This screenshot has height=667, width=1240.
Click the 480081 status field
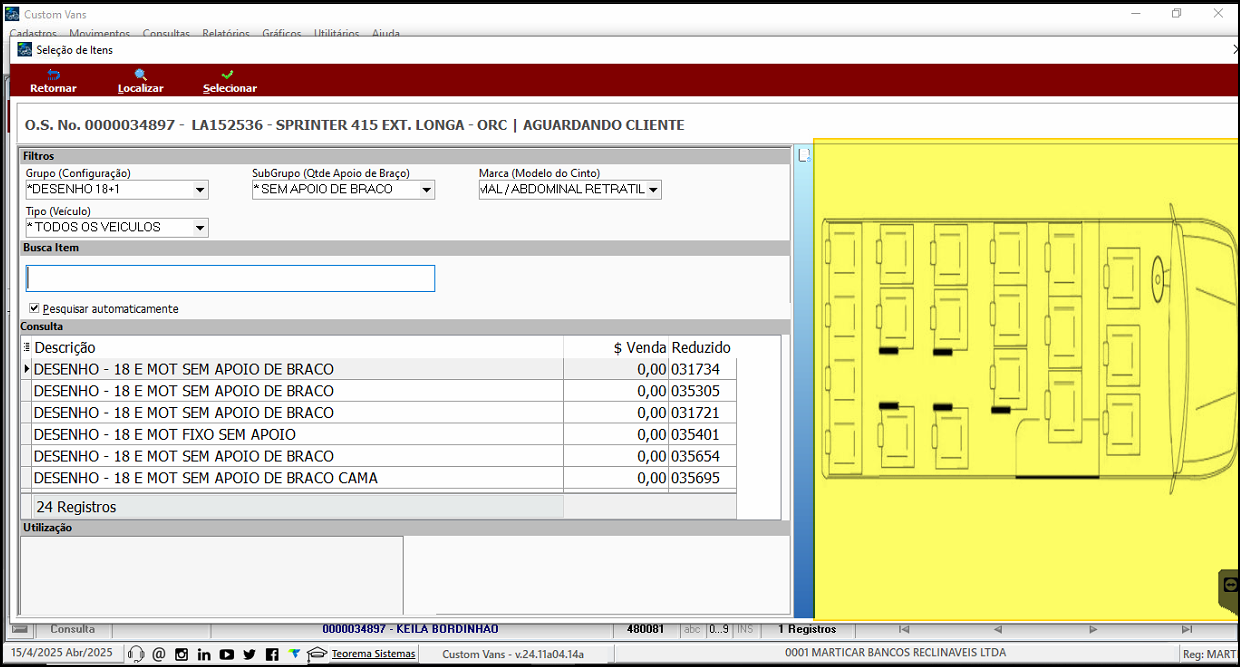pos(645,629)
